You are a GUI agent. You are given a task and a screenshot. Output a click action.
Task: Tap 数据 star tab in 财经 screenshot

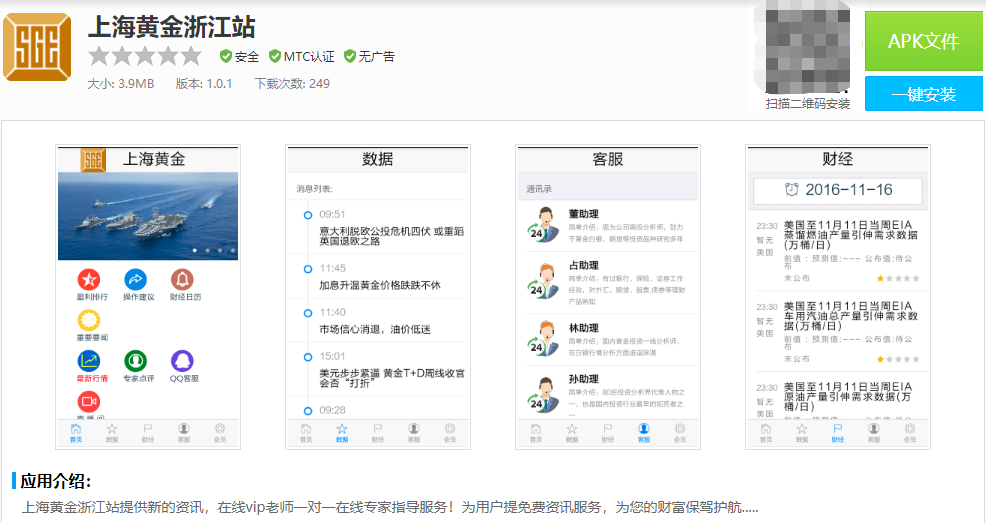tap(802, 432)
